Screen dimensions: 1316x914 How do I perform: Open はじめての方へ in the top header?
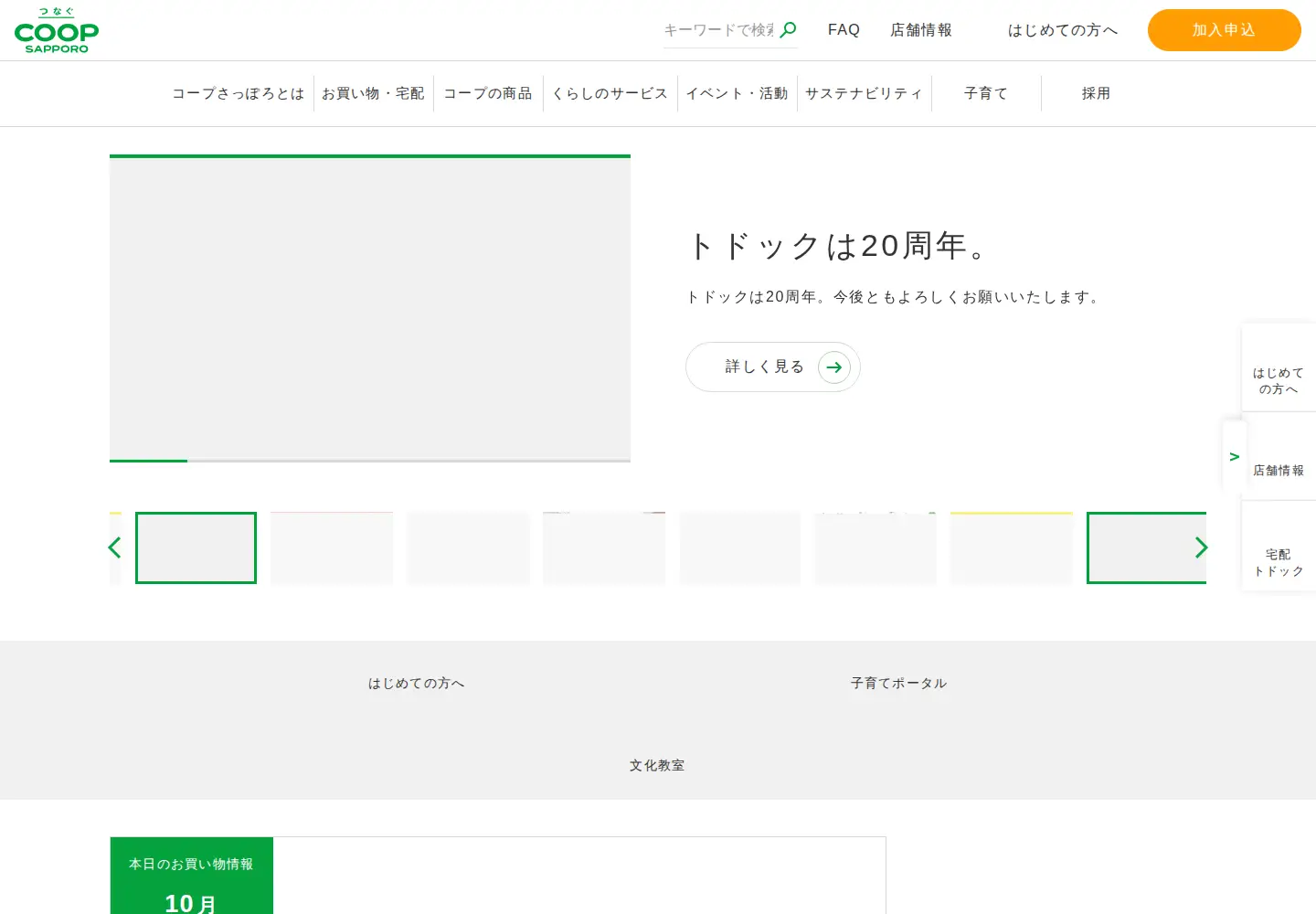coord(1063,30)
